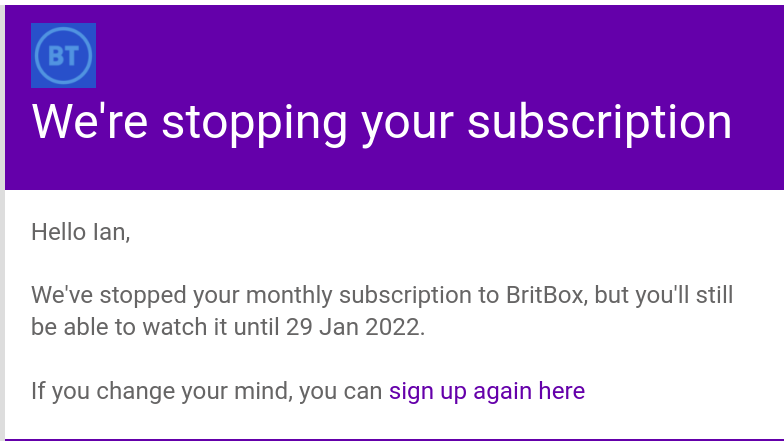Click the BT logo icon
The height and width of the screenshot is (441, 784).
pyautogui.click(x=64, y=56)
